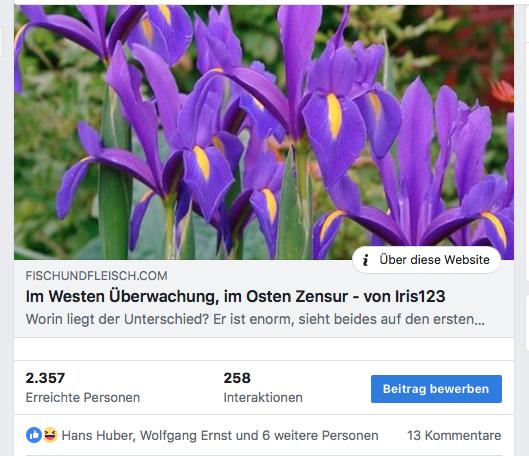Click 'Beitrag bewerben' to boost the post
The image size is (529, 456).
[x=436, y=389]
